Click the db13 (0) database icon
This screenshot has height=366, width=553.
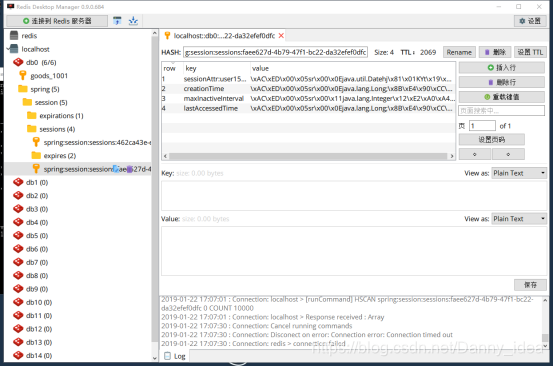coord(18,342)
